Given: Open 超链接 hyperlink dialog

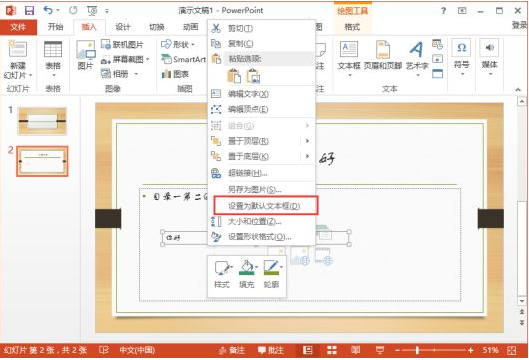Looking at the screenshot, I should click(261, 173).
